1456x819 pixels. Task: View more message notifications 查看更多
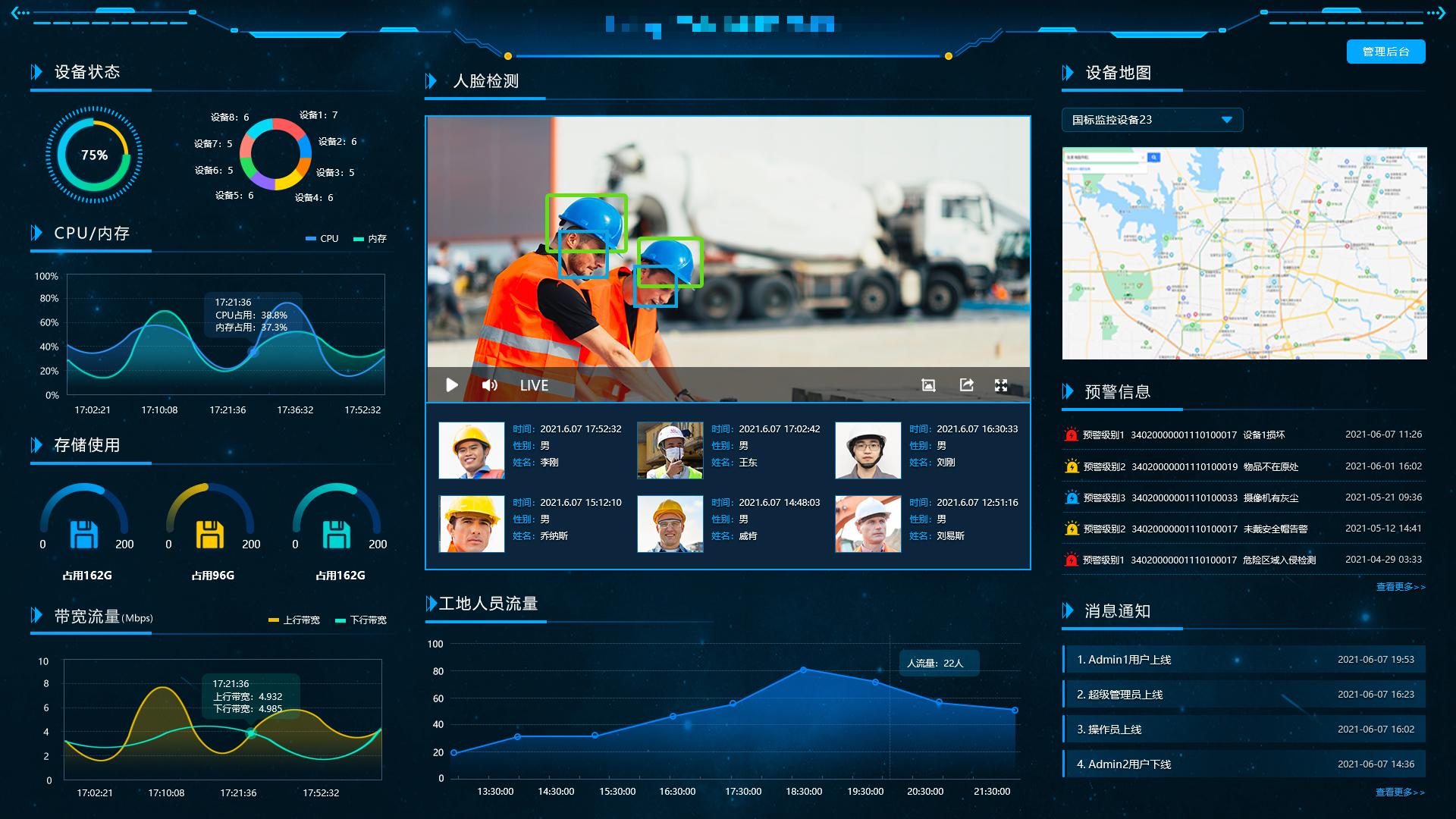click(x=1401, y=792)
